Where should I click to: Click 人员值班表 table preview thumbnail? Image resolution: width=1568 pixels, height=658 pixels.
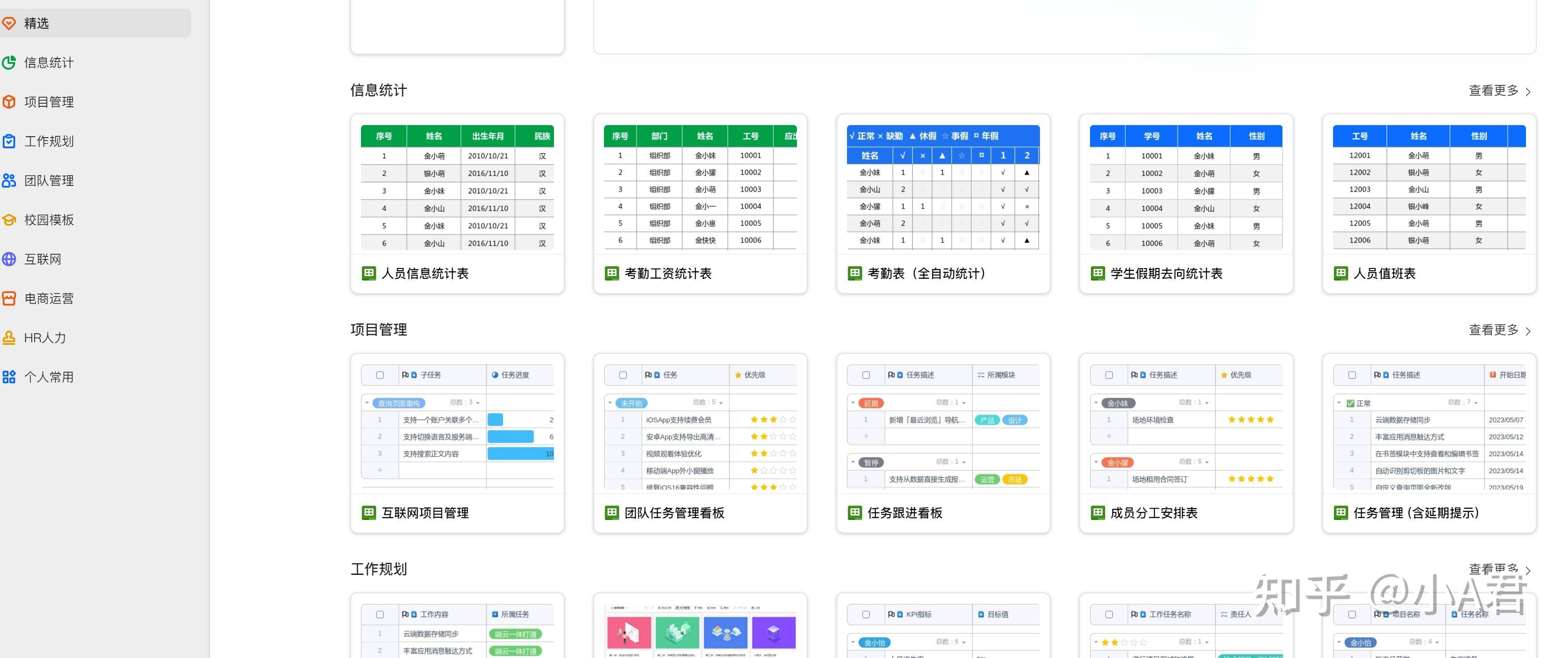click(1429, 188)
